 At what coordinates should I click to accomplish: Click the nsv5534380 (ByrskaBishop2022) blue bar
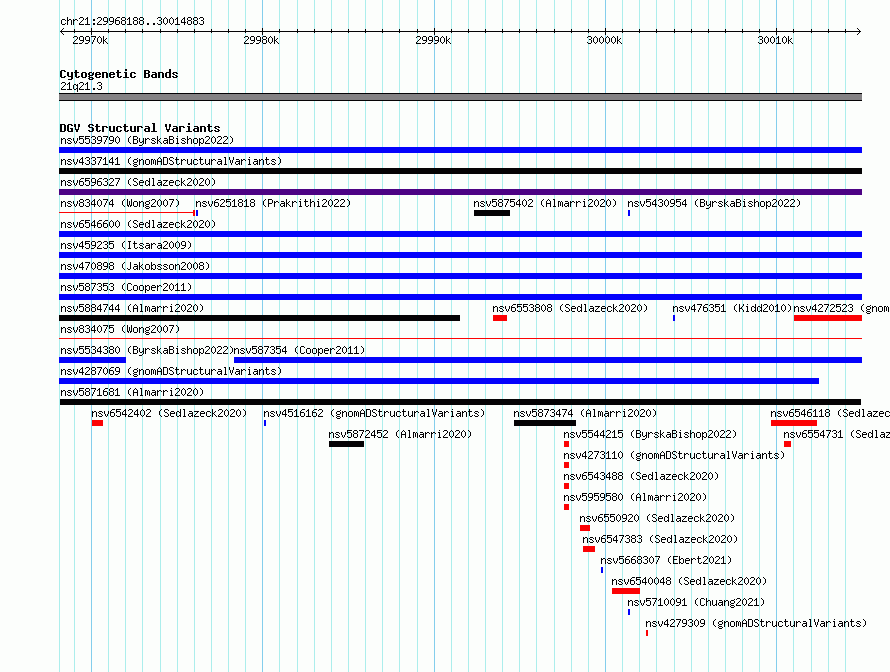93,360
